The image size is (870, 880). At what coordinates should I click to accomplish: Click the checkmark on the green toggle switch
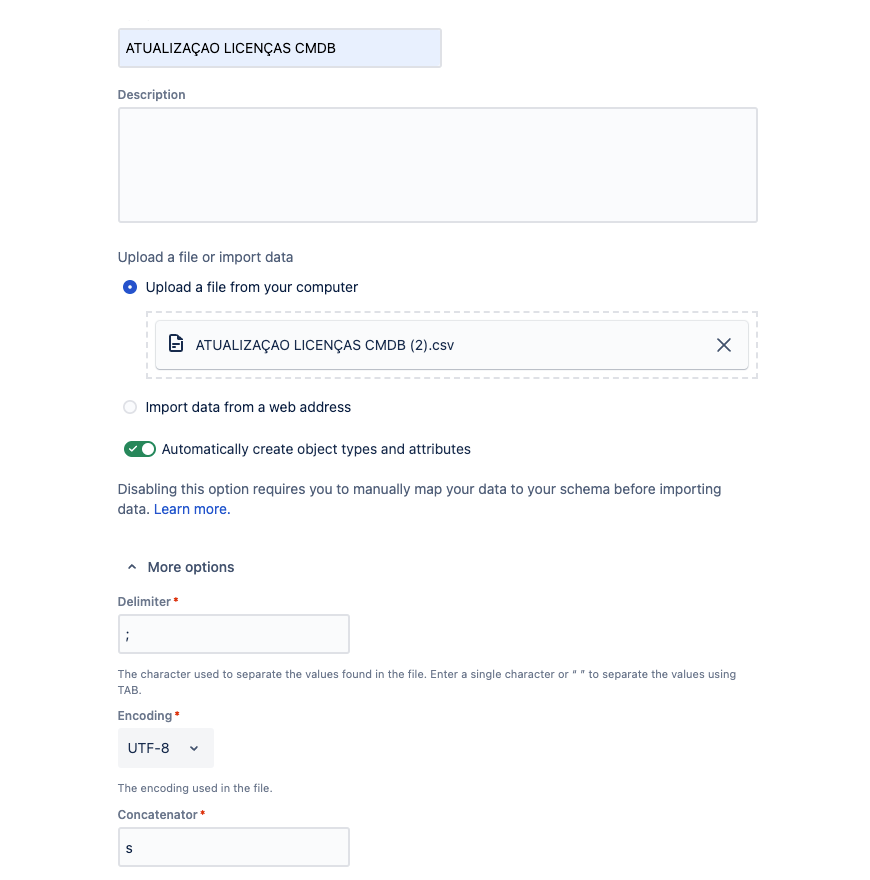click(x=132, y=449)
